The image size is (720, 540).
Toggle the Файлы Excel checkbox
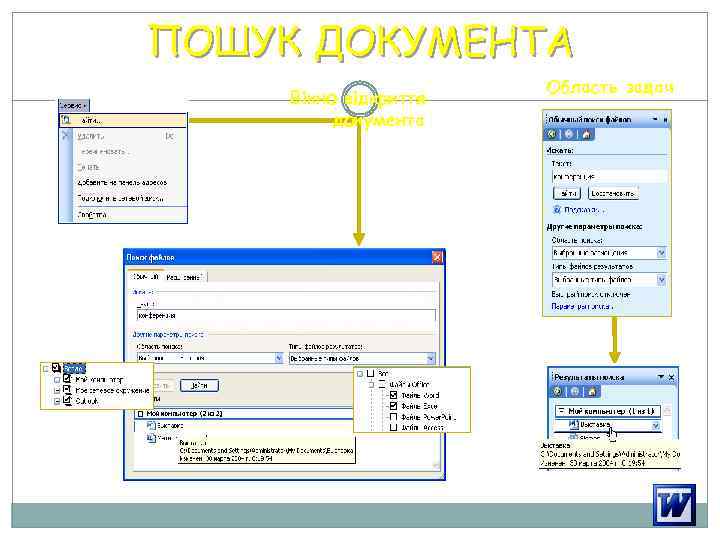[393, 406]
